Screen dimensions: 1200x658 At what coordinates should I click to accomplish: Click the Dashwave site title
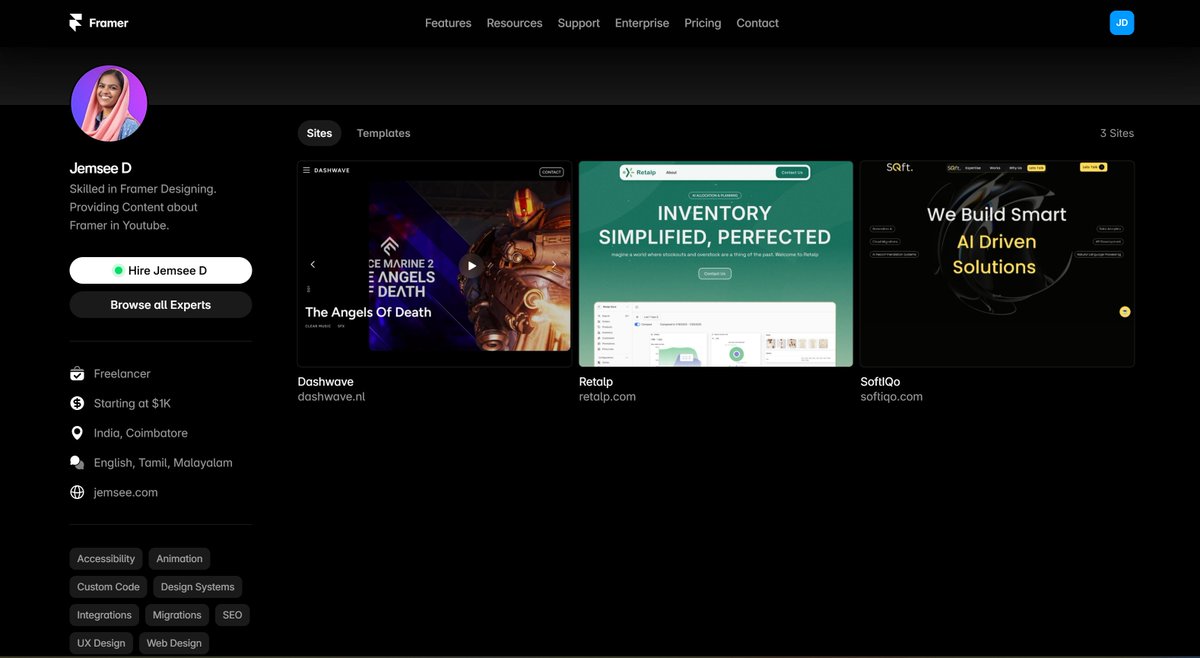coord(326,382)
